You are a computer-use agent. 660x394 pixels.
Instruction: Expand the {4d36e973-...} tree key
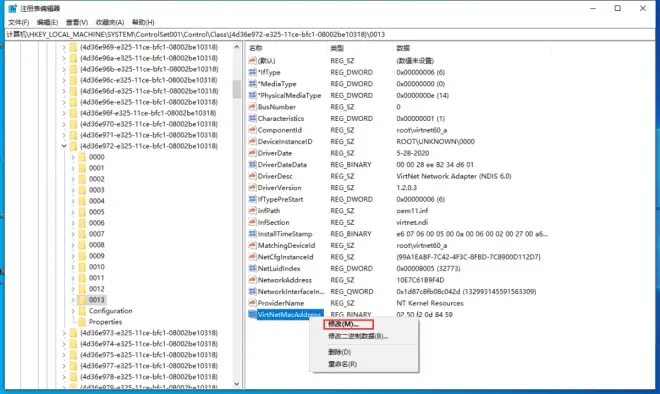64,333
